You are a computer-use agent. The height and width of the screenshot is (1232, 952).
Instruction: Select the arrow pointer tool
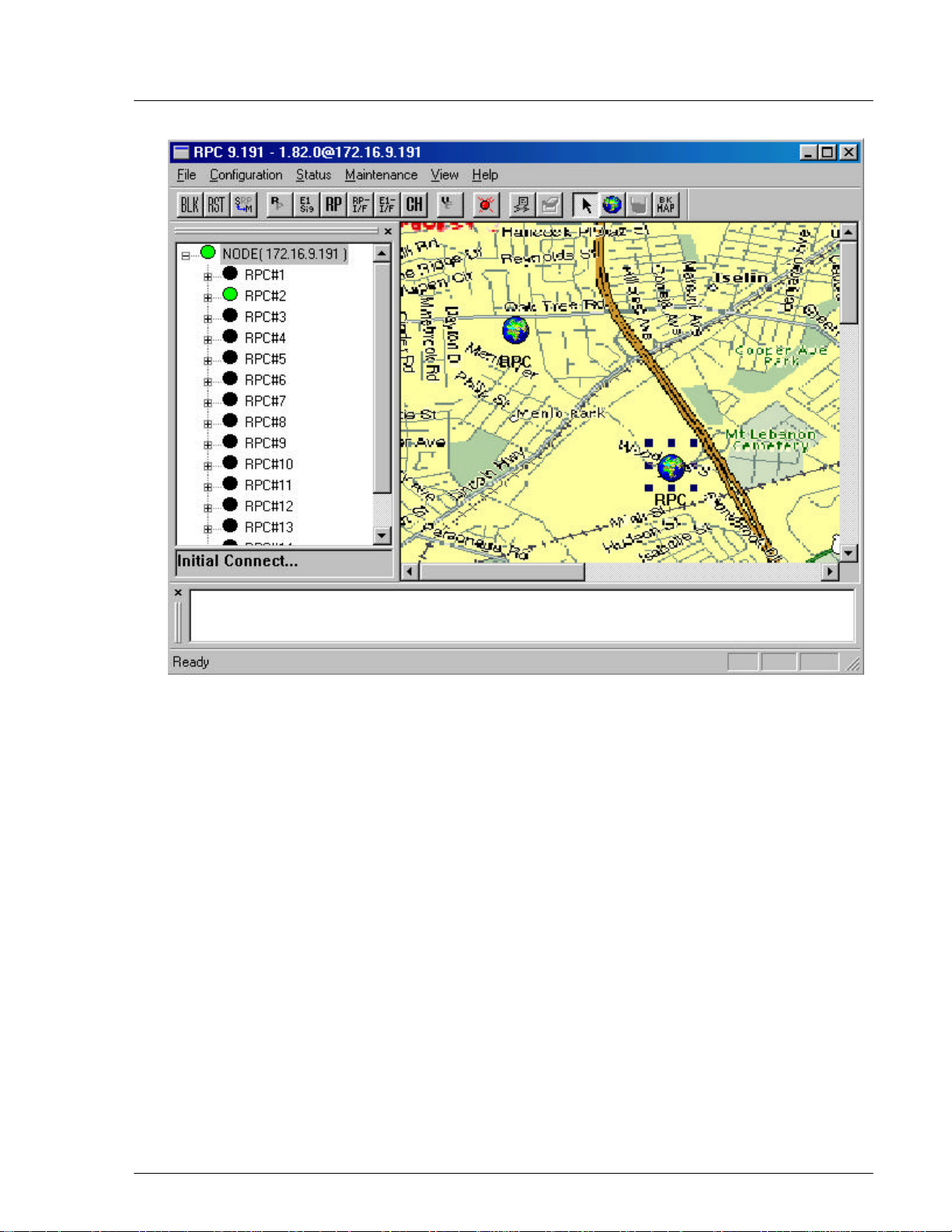pos(586,204)
